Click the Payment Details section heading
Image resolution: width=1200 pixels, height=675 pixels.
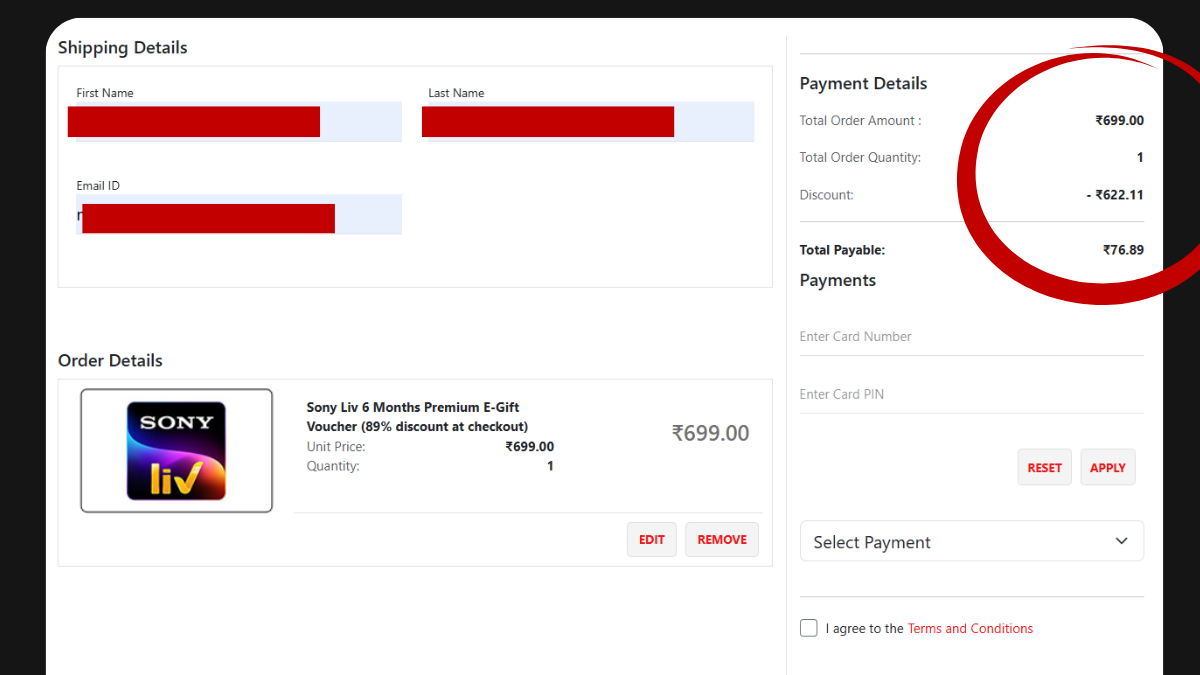[x=863, y=83]
